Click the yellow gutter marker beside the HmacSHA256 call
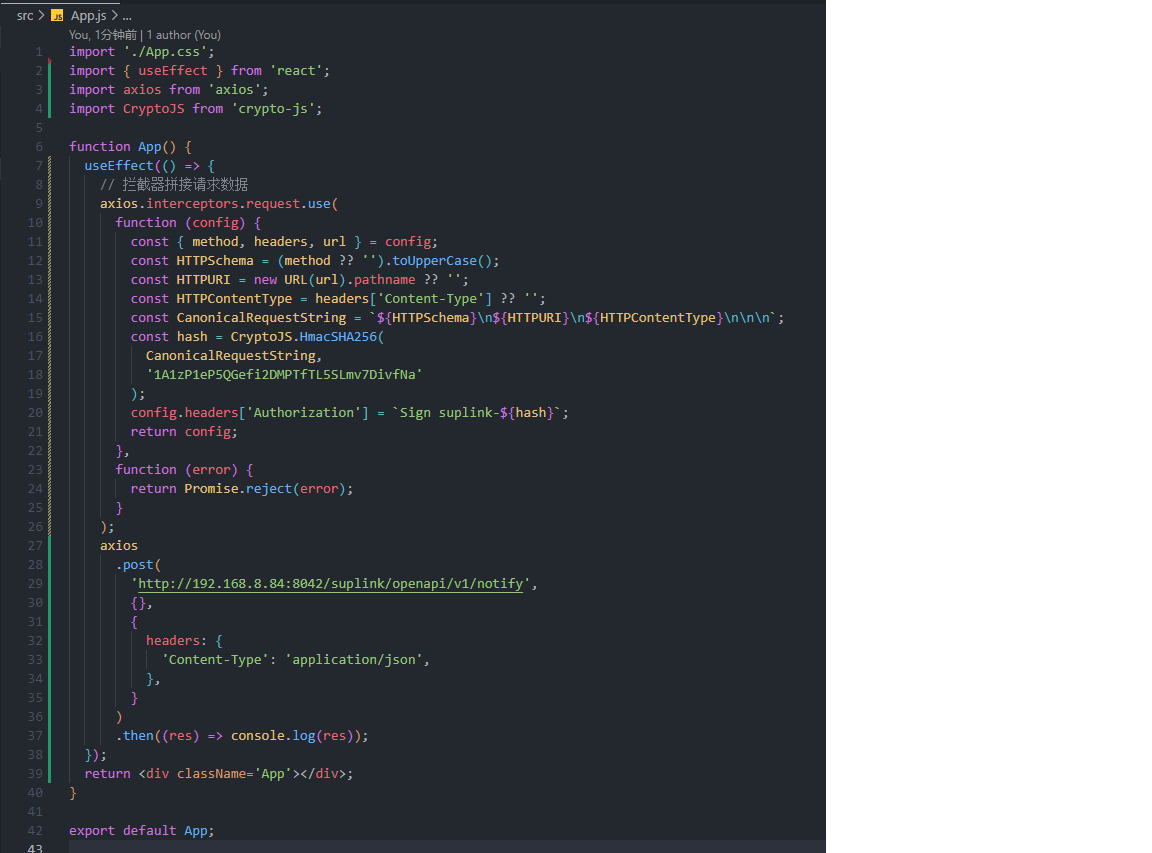The image size is (1152, 853). (49, 336)
